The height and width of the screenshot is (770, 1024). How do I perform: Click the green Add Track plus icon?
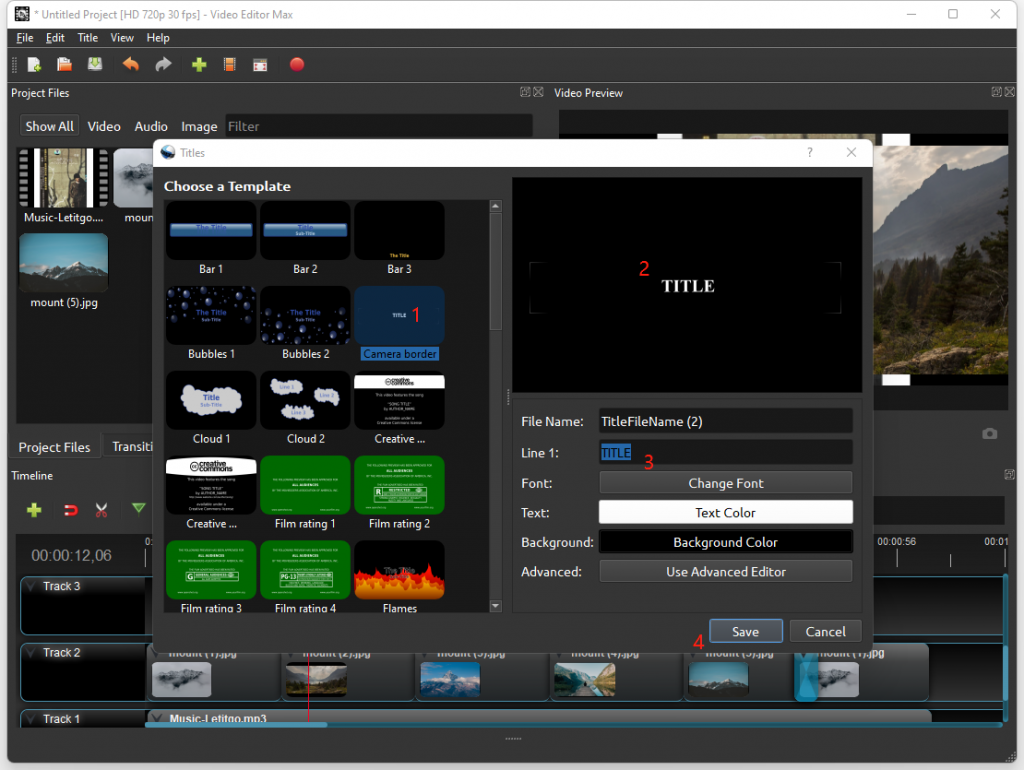point(34,509)
